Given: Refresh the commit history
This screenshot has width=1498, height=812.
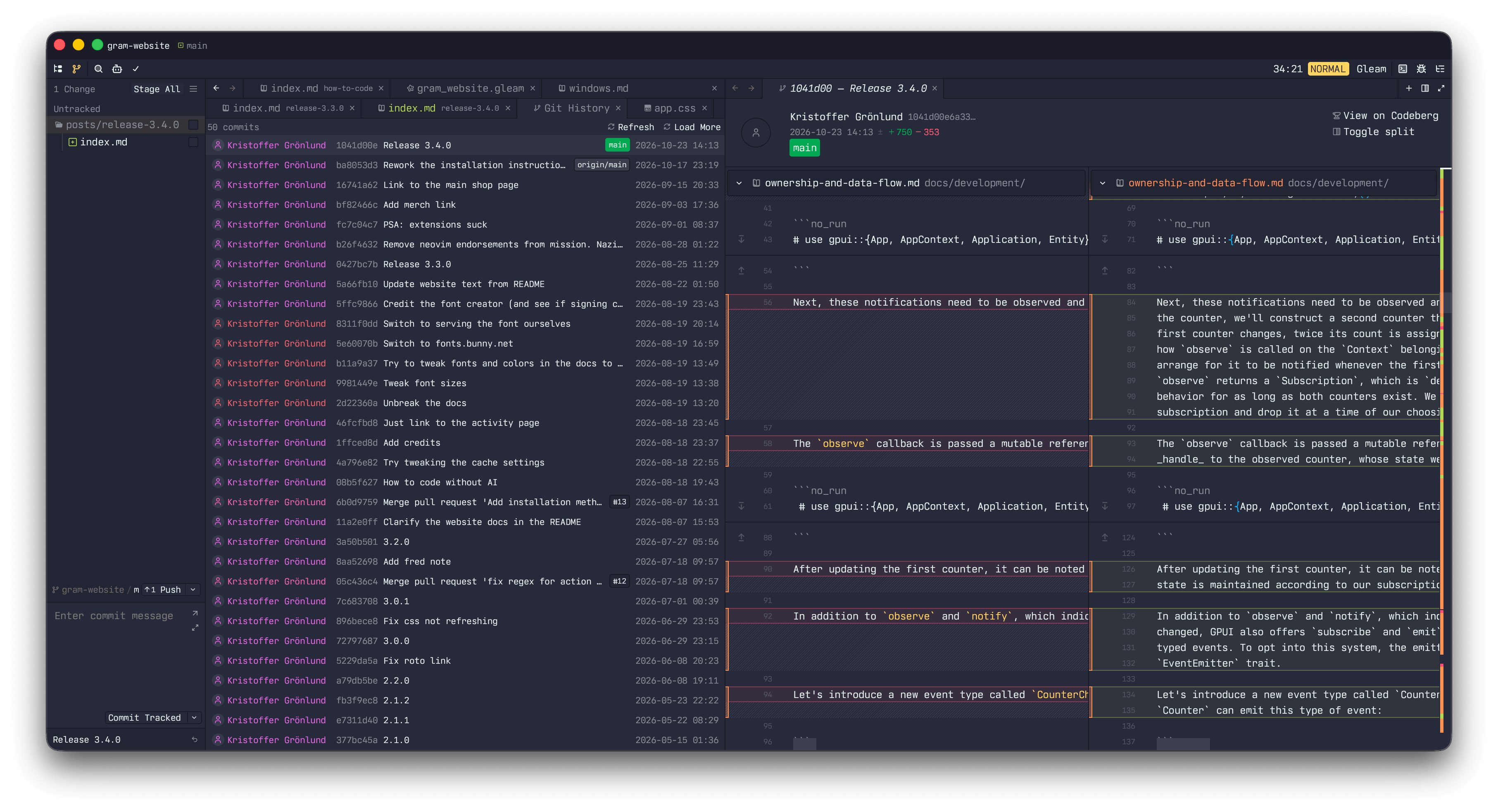Looking at the screenshot, I should (630, 127).
